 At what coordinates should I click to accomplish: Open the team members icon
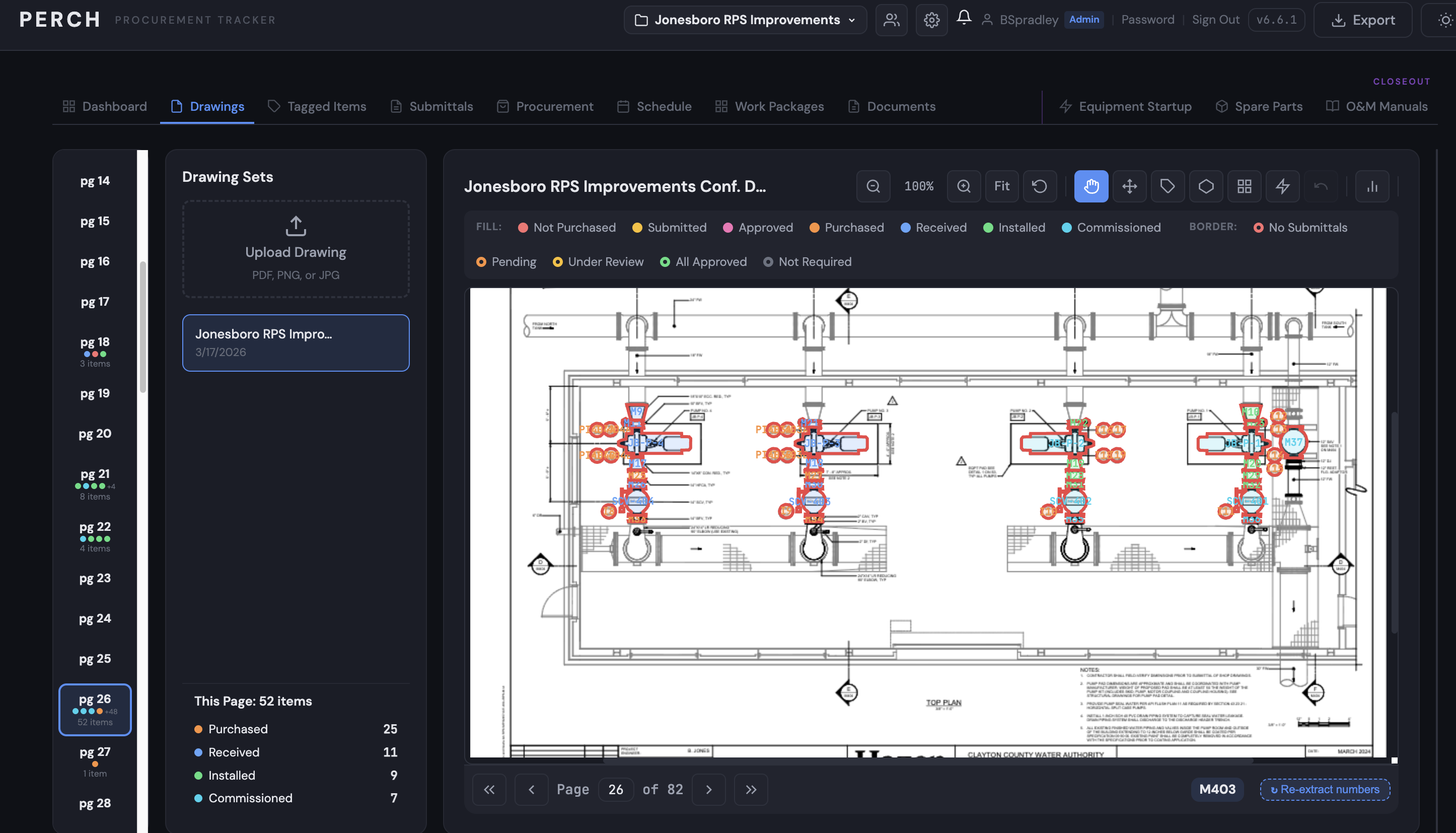click(x=891, y=20)
